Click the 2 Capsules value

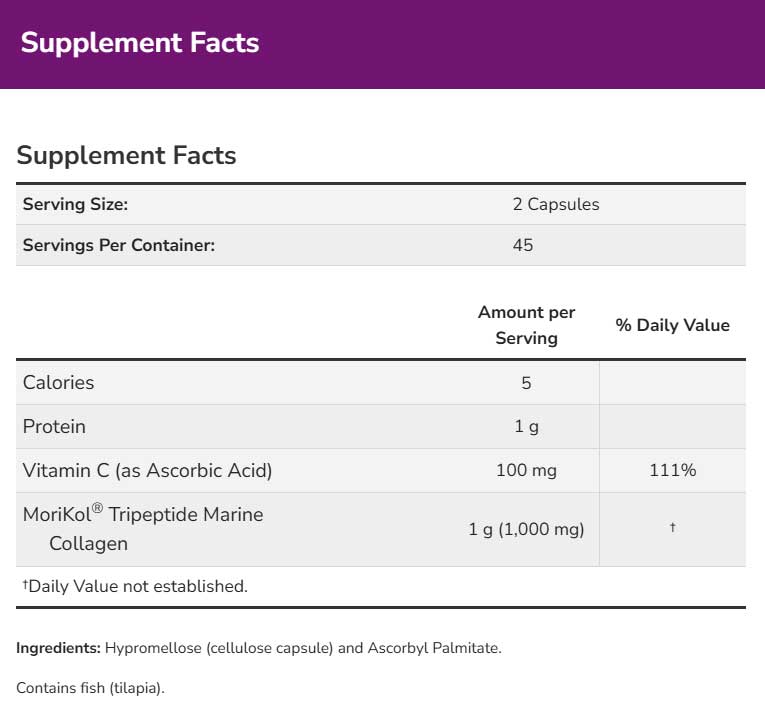click(x=556, y=204)
